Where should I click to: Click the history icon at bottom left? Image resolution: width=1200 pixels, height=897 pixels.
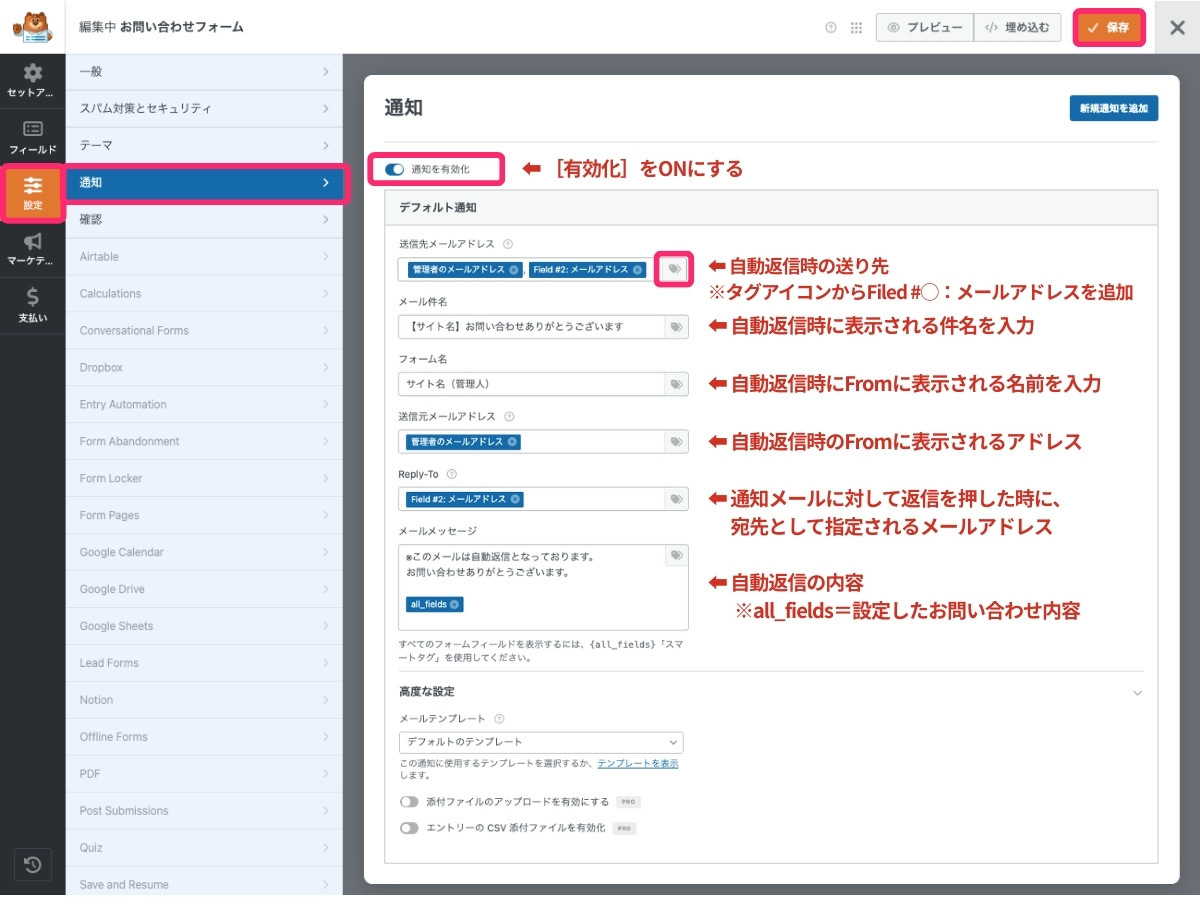tap(33, 865)
